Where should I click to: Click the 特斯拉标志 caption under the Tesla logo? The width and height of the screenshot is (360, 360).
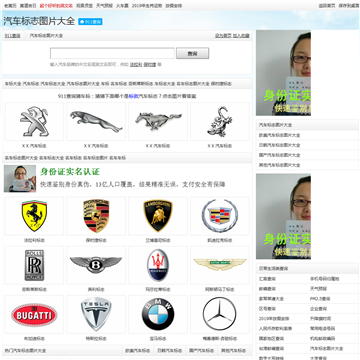click(x=96, y=339)
